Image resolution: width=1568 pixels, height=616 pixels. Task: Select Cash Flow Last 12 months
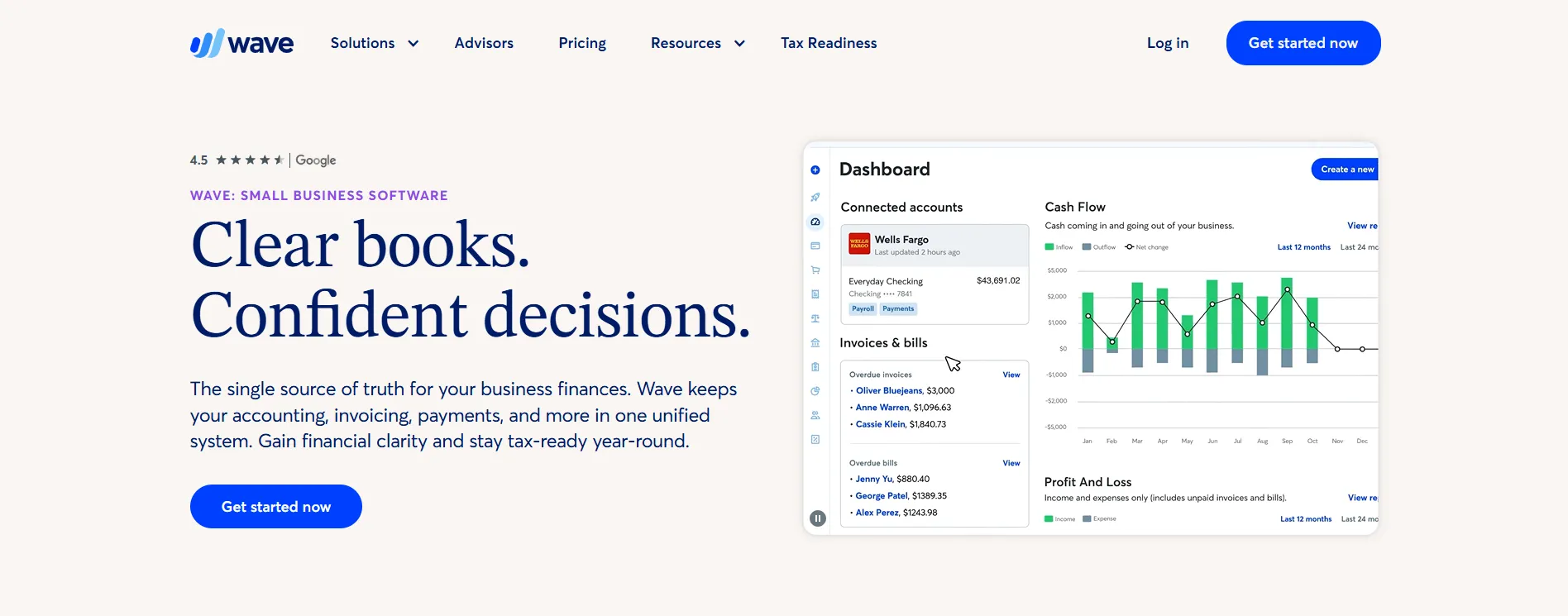pyautogui.click(x=1304, y=247)
